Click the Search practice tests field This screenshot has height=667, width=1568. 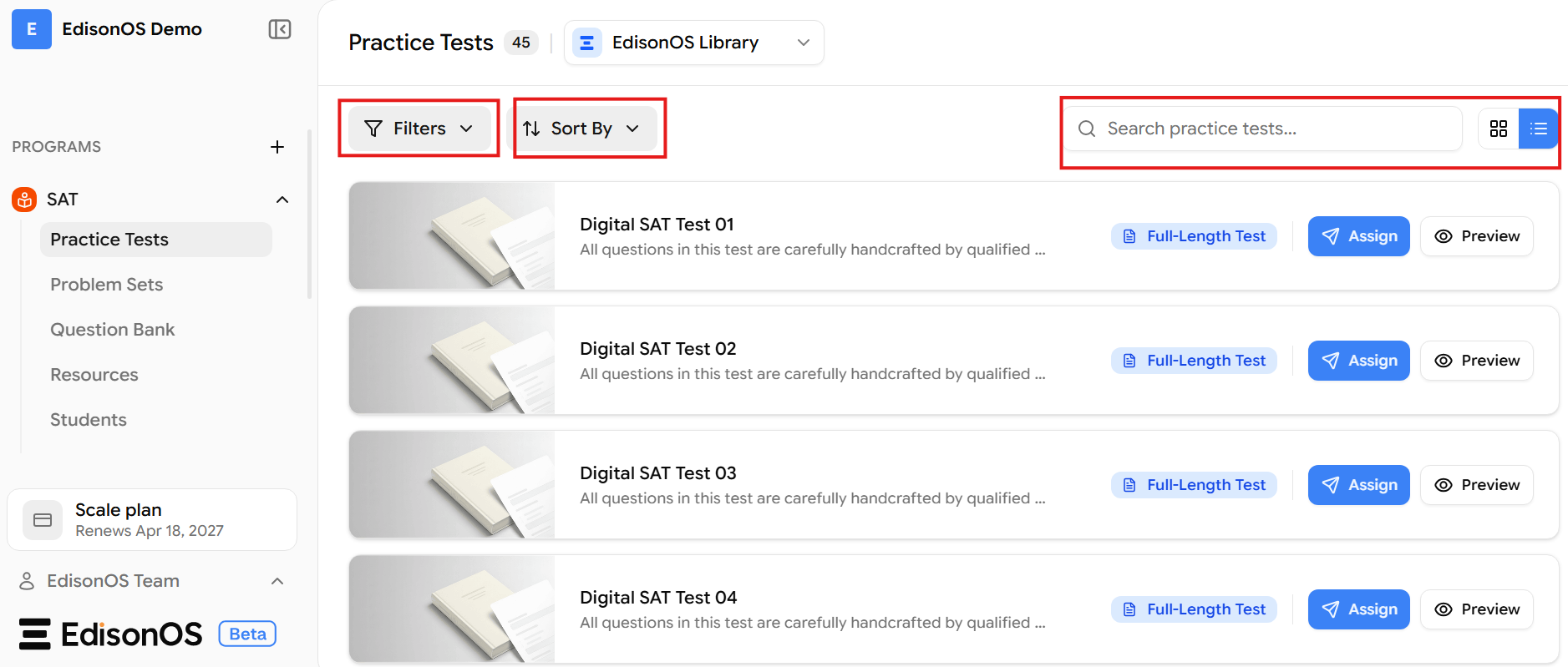[1263, 129]
